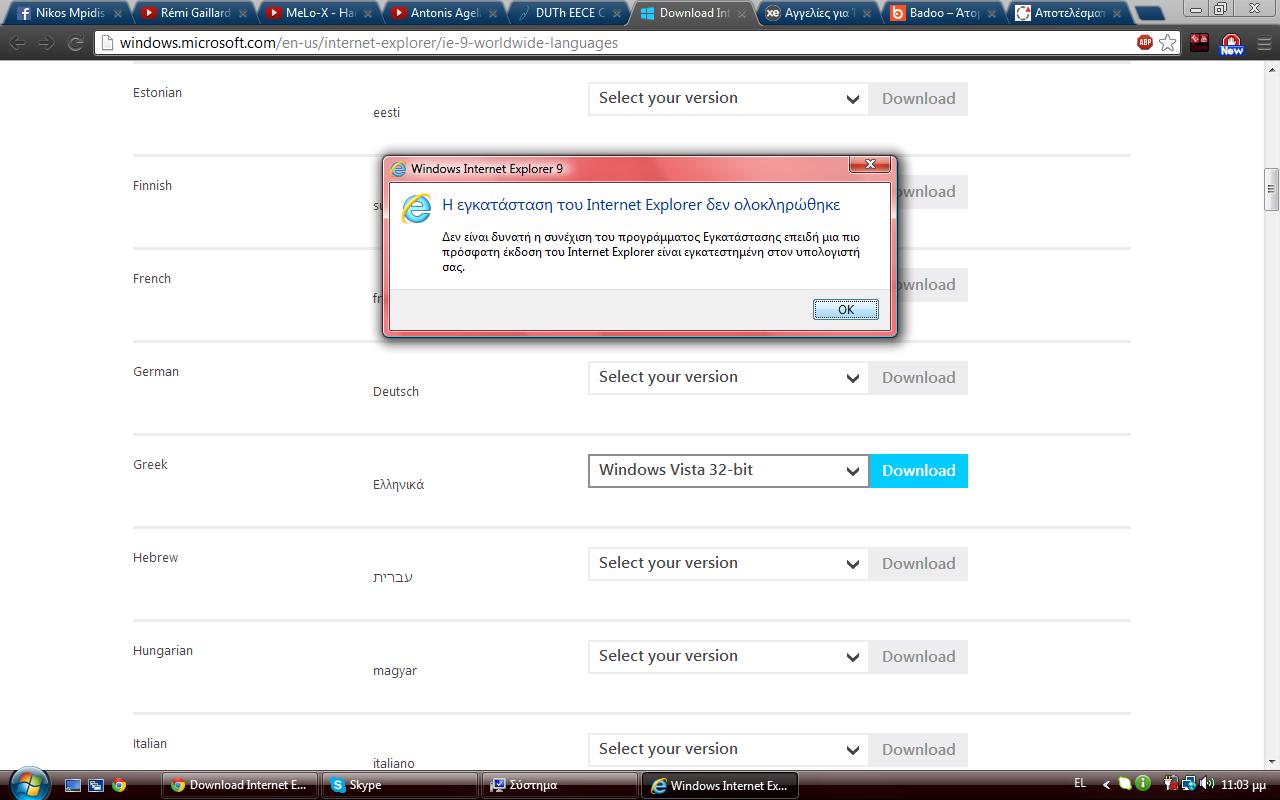This screenshot has height=800, width=1280.
Task: Reload the page with the refresh icon
Action: click(75, 43)
